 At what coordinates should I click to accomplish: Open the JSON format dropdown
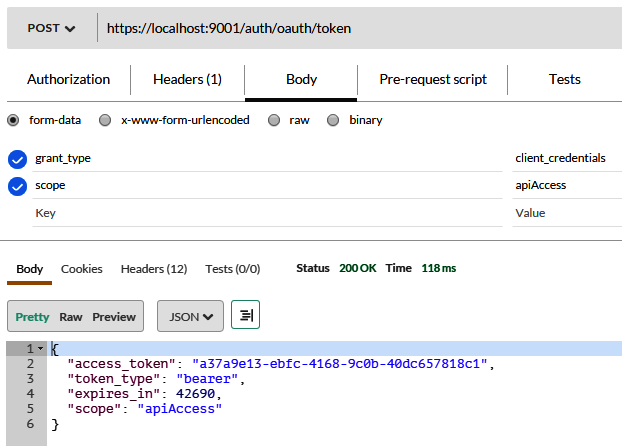pos(190,316)
